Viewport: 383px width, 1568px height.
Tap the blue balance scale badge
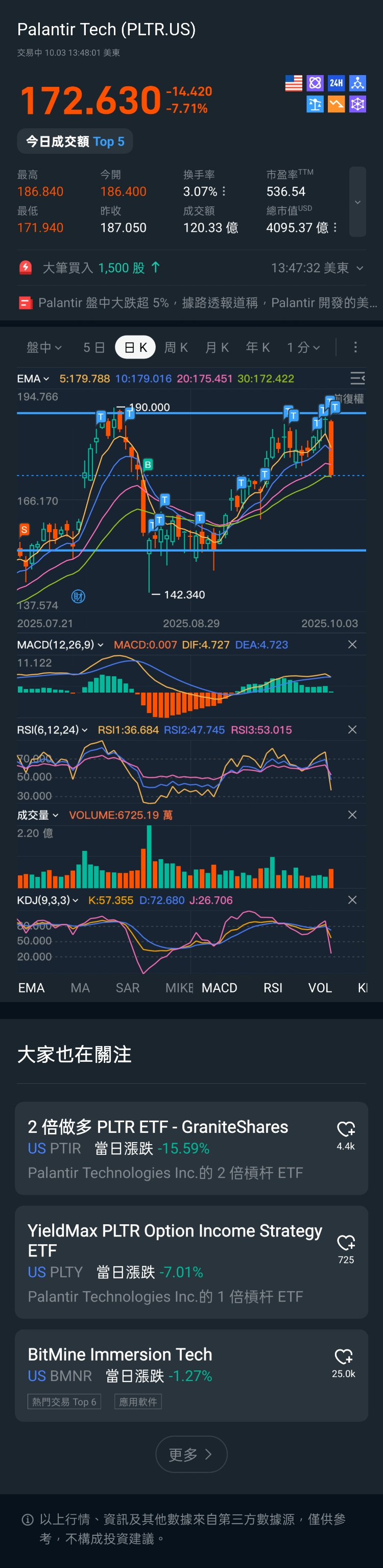click(x=315, y=104)
